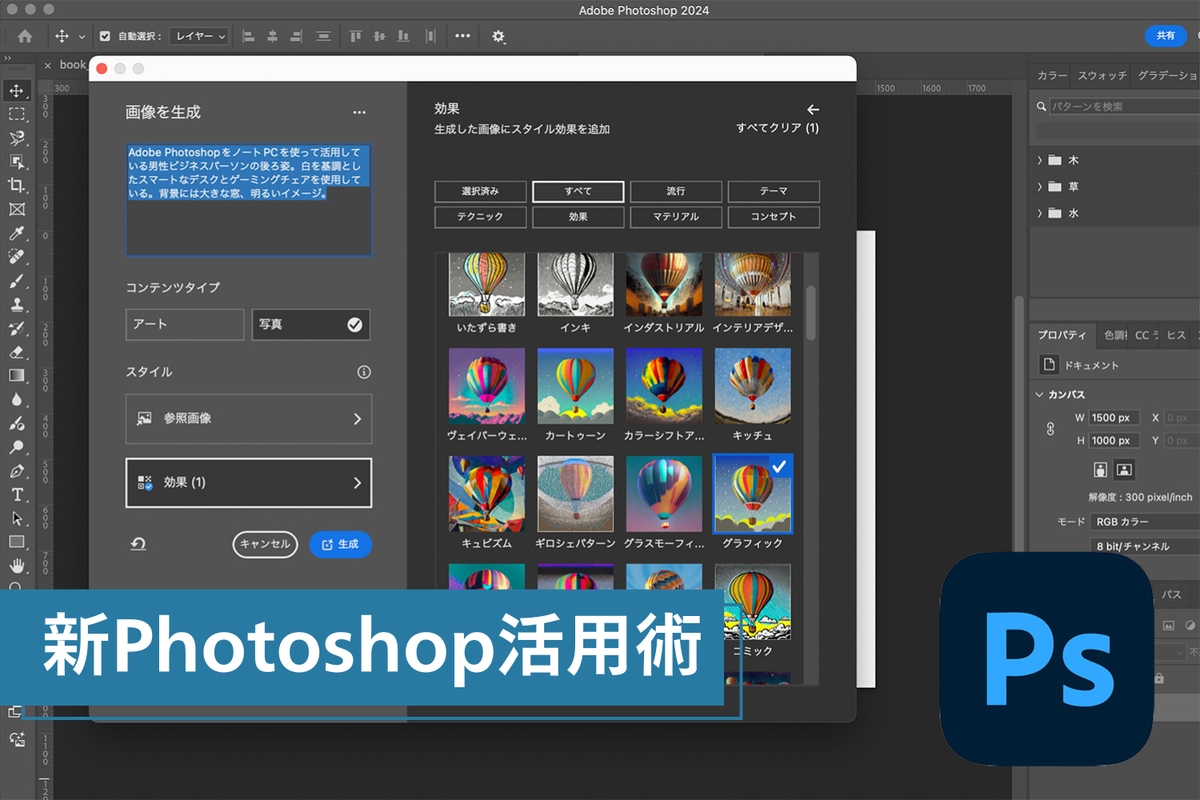Open the スウォッチ panel tab
The image size is (1200, 800).
pyautogui.click(x=1102, y=75)
